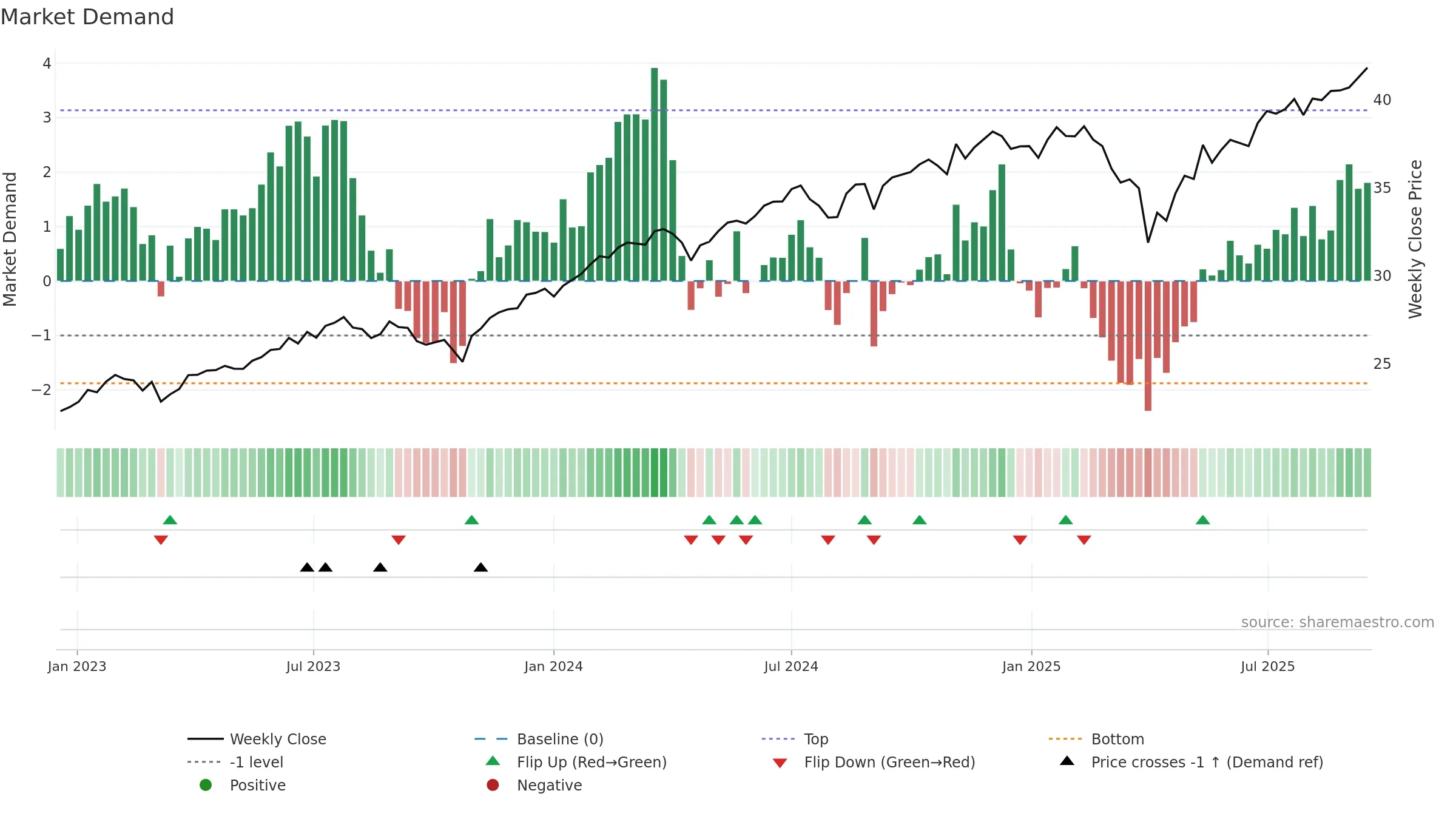Click the '0' left axis tick
This screenshot has height=819, width=1456.
click(x=47, y=281)
